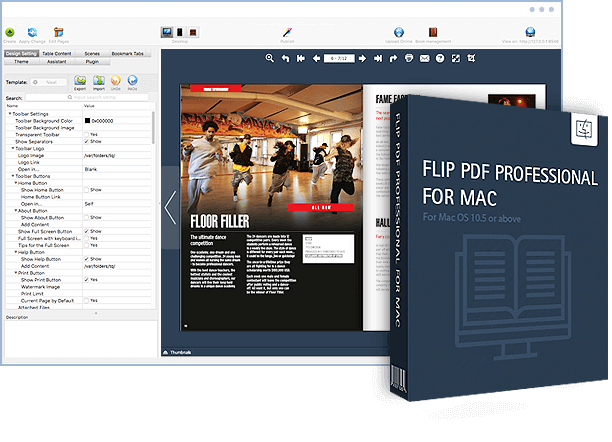Click the Import template icon
612x442 pixels.
[x=99, y=80]
